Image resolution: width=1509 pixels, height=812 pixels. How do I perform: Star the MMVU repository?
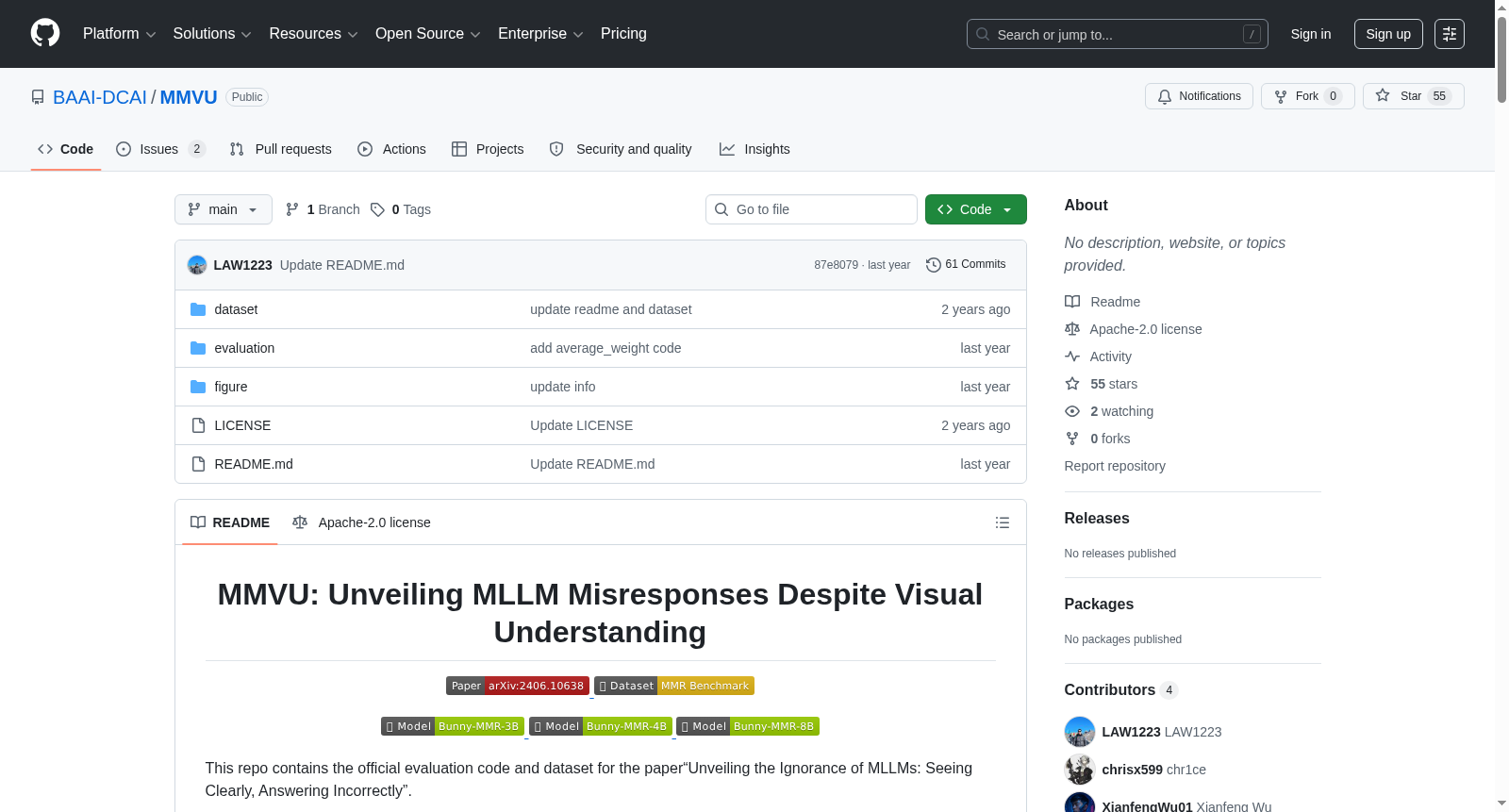[1413, 96]
